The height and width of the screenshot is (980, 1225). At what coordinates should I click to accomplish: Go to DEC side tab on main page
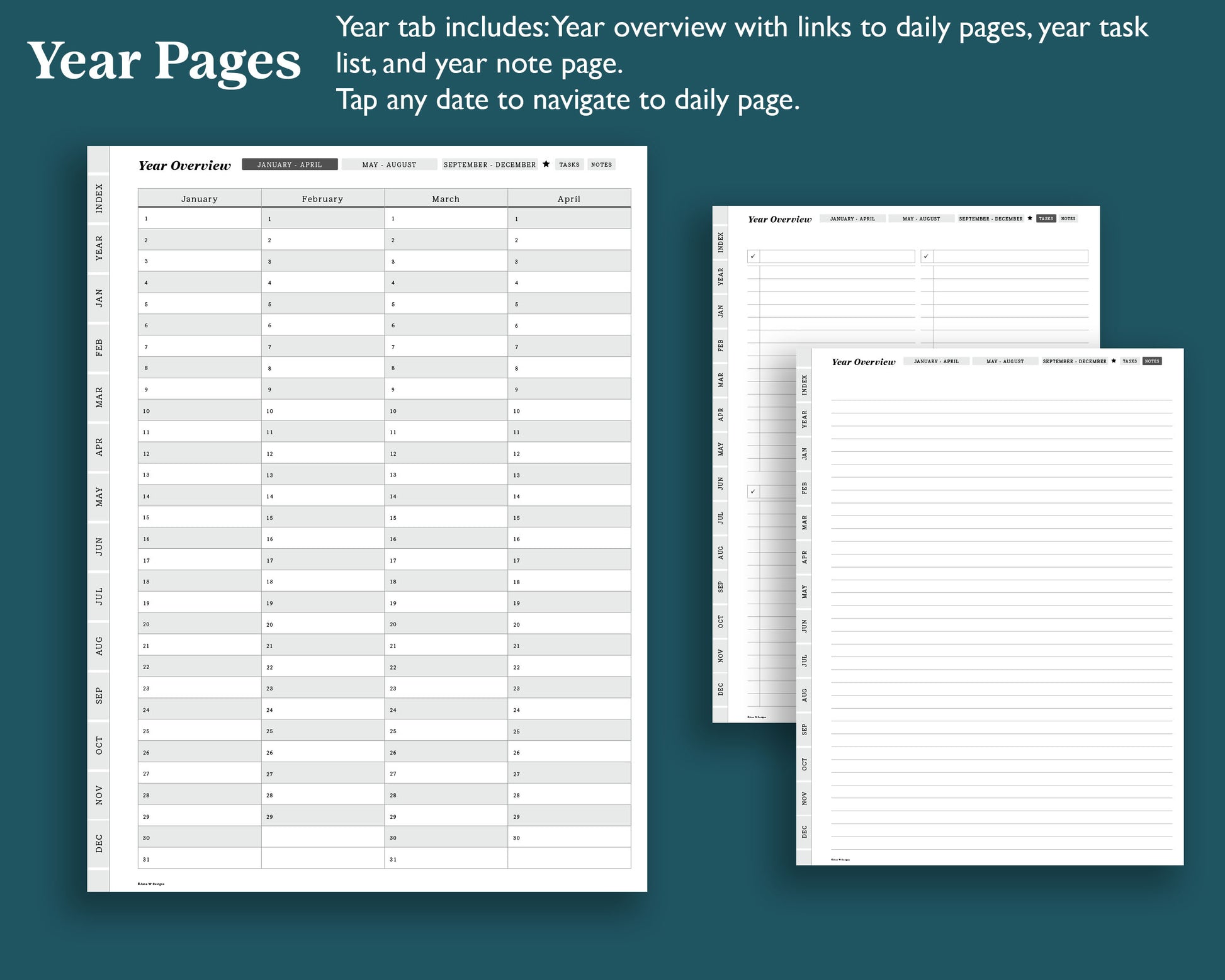99,843
